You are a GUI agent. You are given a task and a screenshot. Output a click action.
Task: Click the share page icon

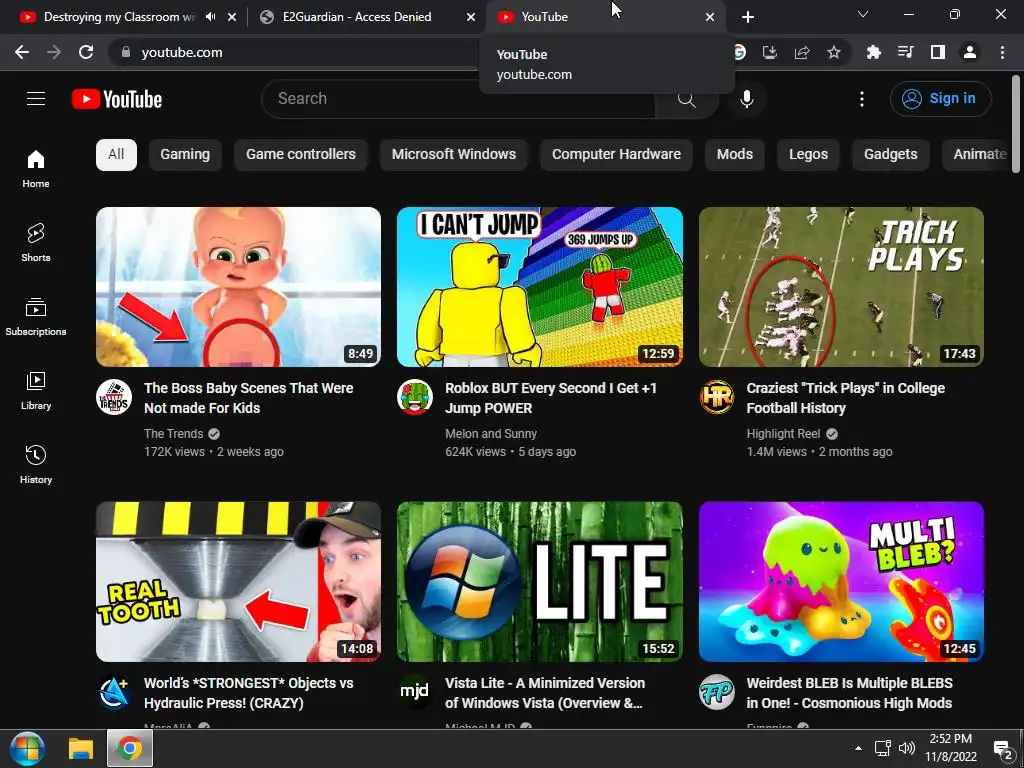click(802, 52)
